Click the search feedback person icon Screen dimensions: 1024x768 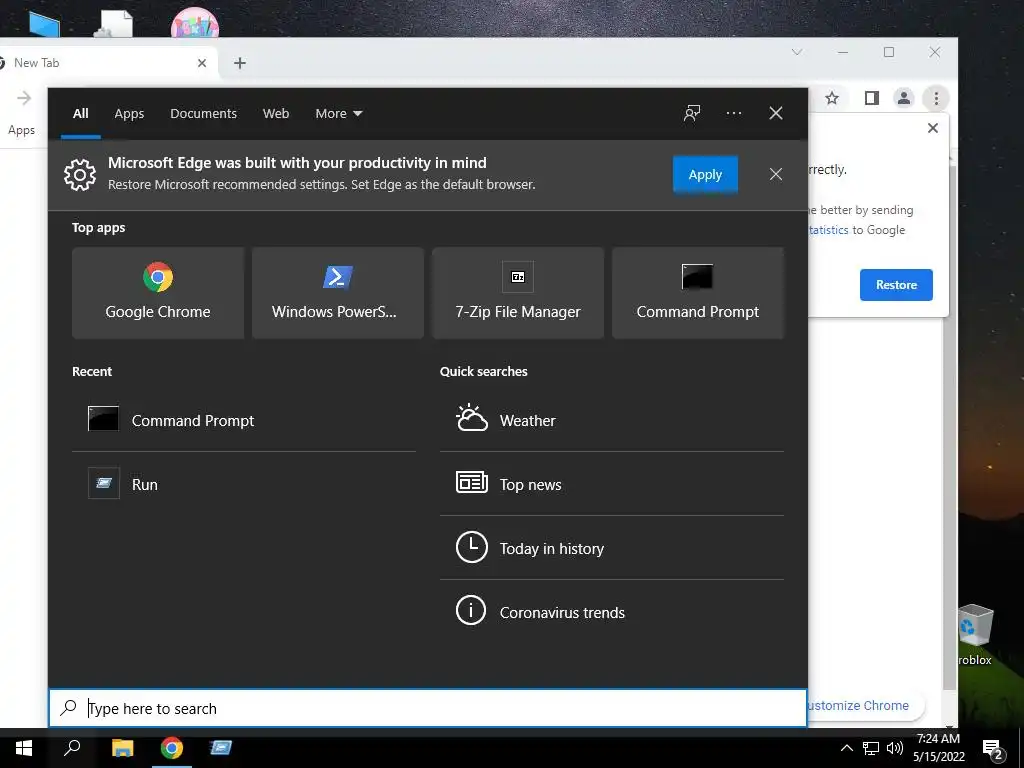tap(692, 114)
